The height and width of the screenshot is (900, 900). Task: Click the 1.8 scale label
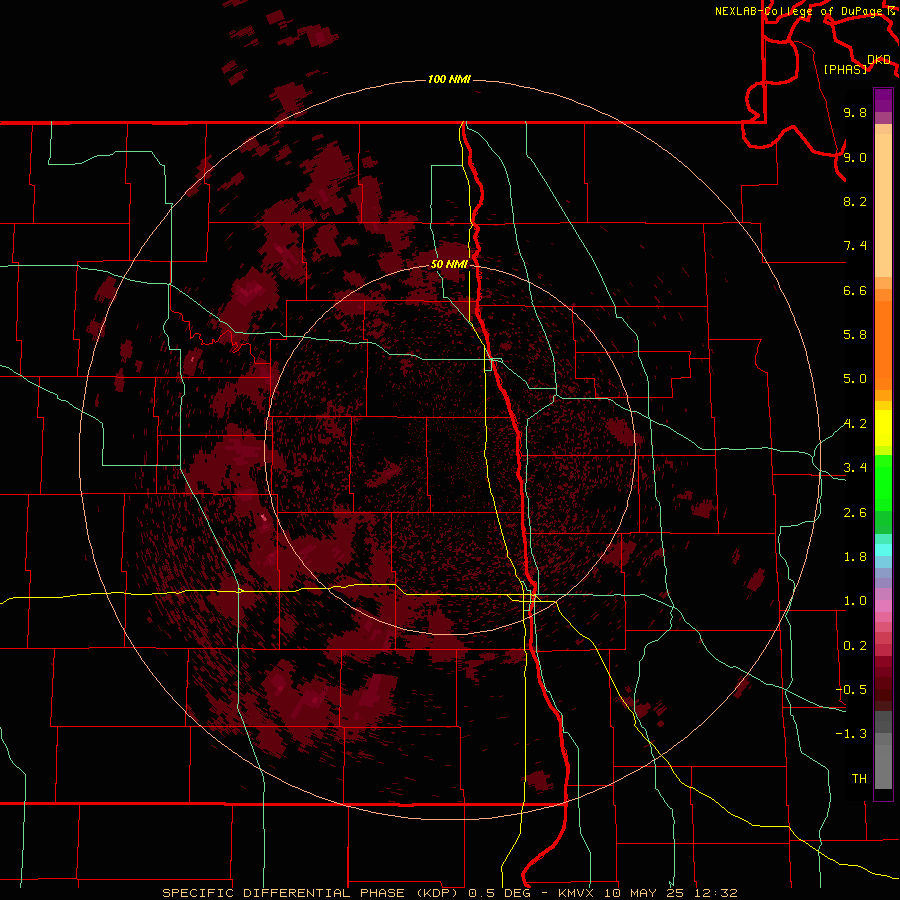pos(855,557)
